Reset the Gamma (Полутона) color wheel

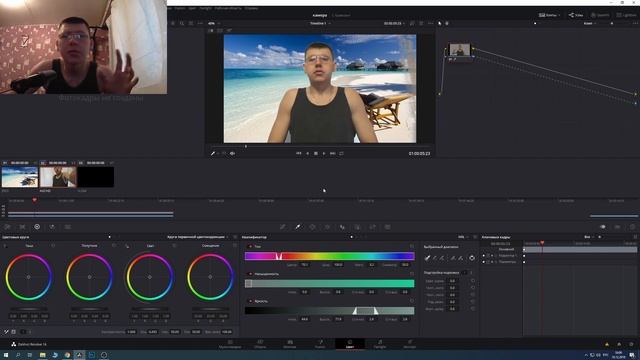coord(114,246)
